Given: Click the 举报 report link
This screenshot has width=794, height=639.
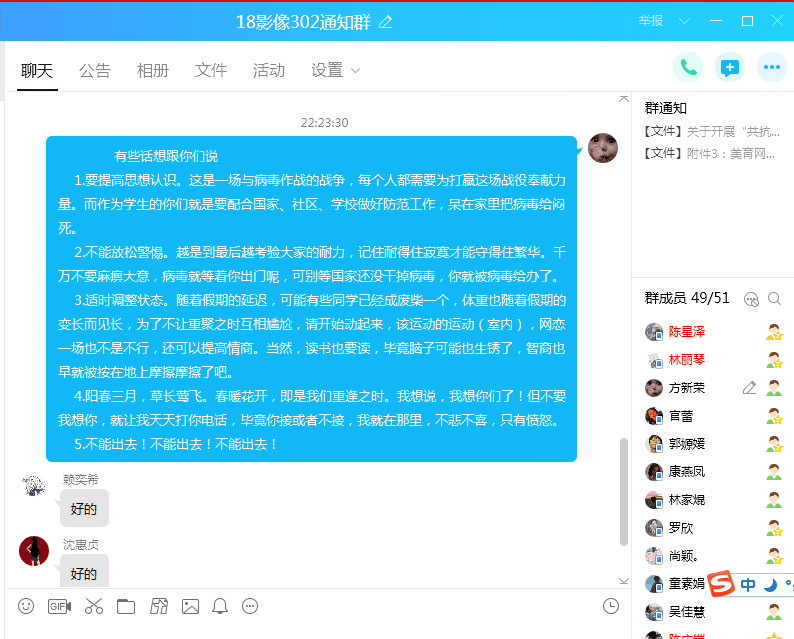Looking at the screenshot, I should [x=651, y=21].
